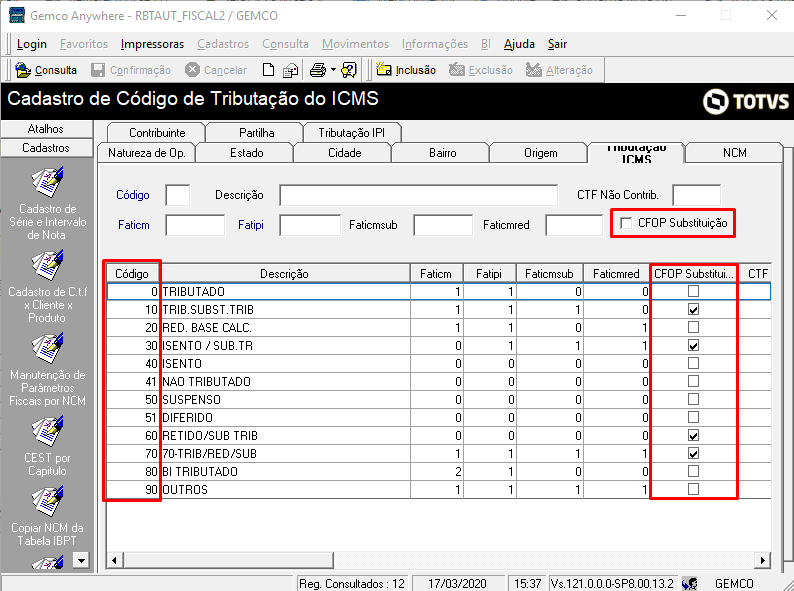Click the blank new page icon
Viewport: 794px width, 591px height.
point(268,70)
